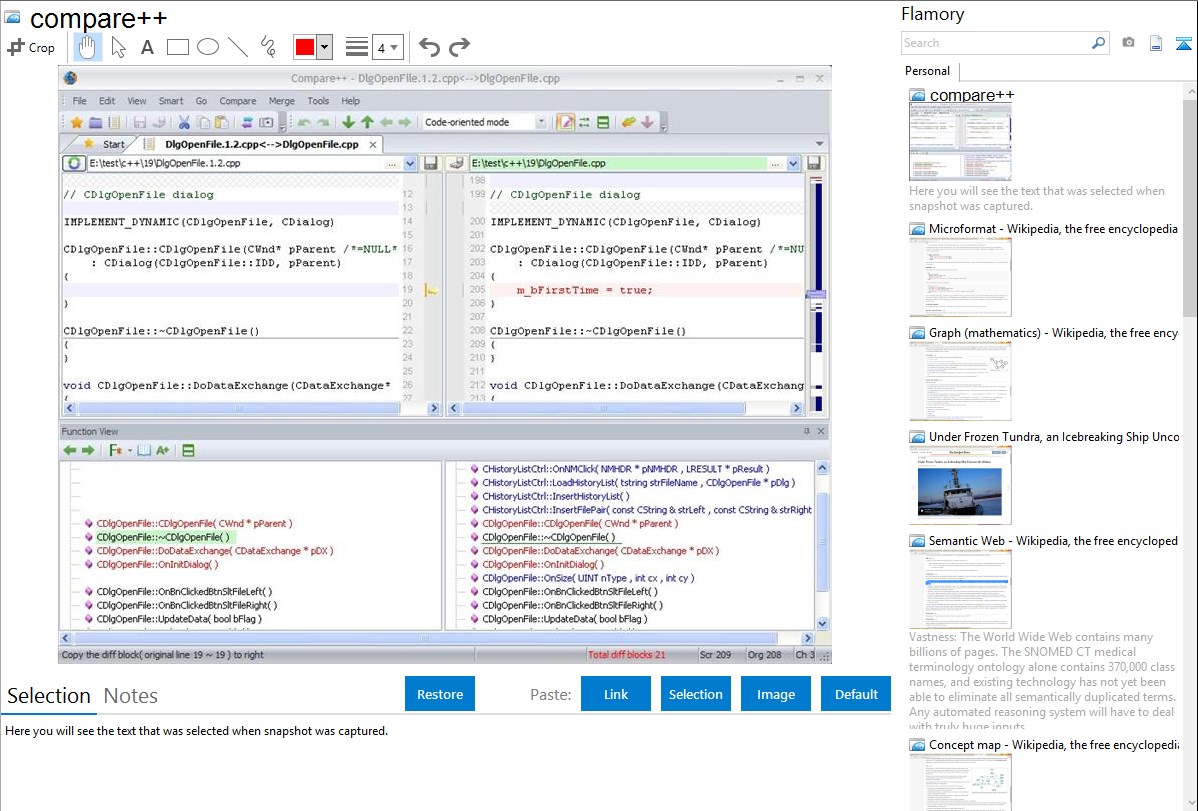Viewport: 1198px width, 811px height.
Task: Select the arrow pointer tool
Action: [x=118, y=47]
